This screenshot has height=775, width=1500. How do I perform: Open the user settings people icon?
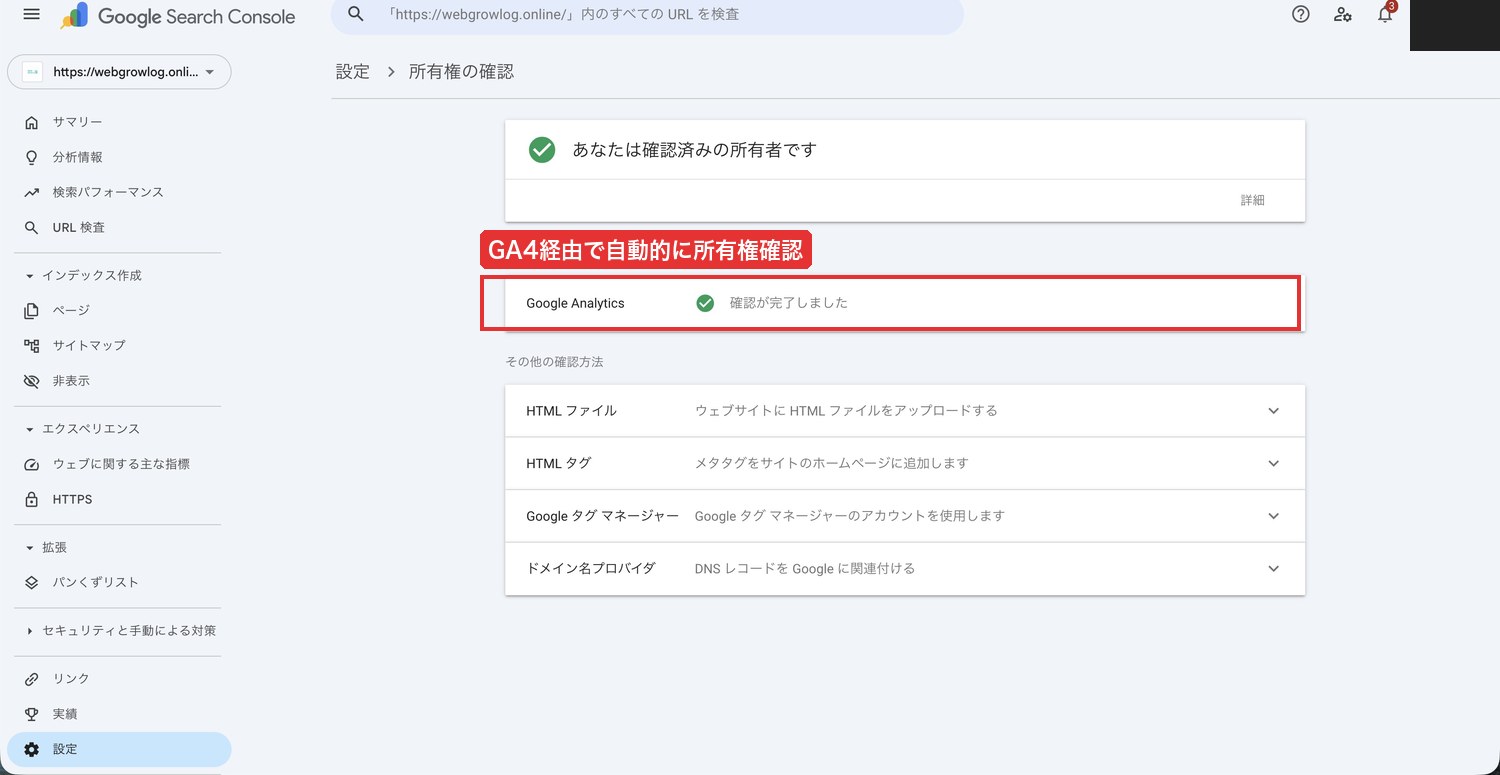click(1343, 14)
